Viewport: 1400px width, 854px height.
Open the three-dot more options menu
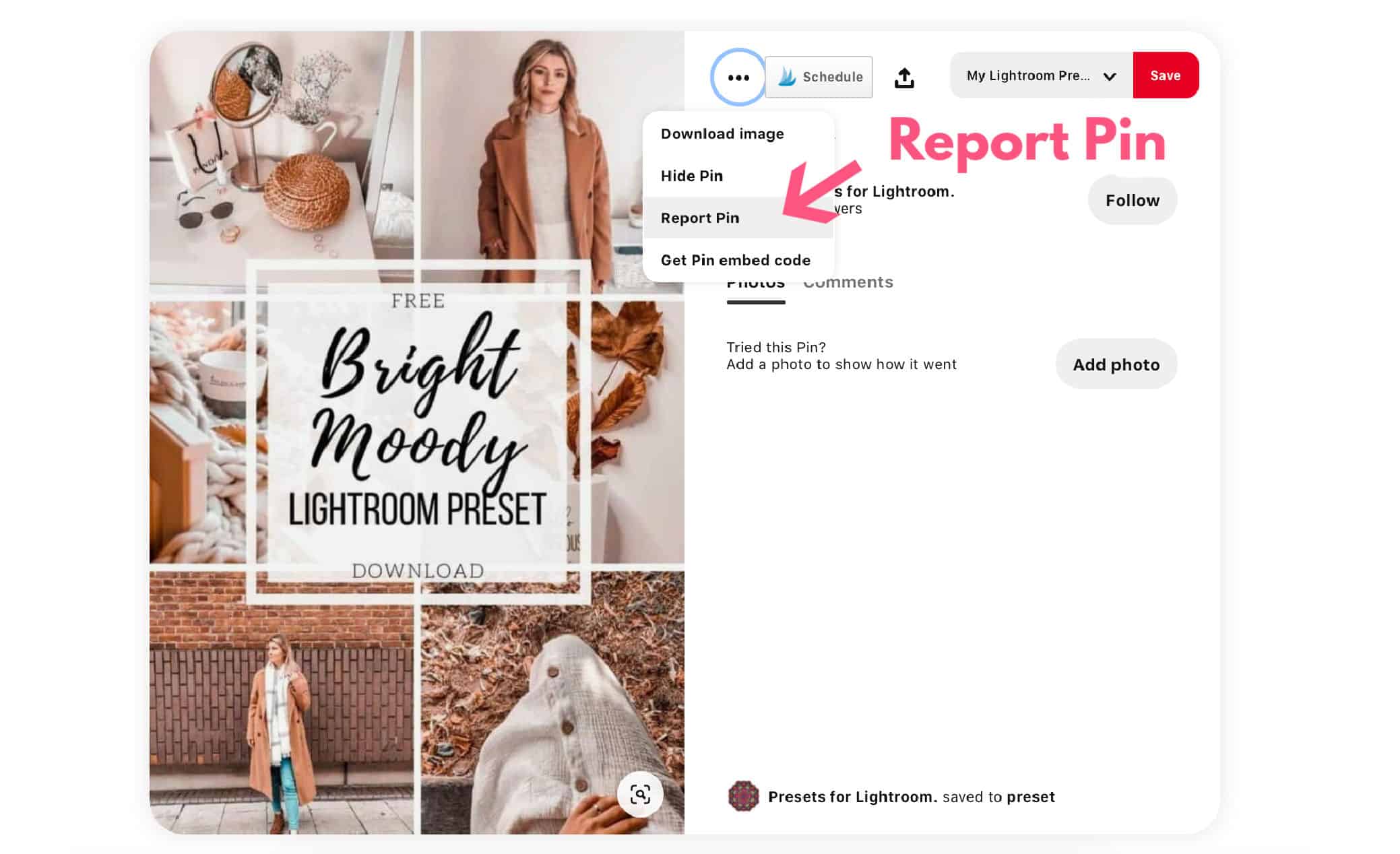(x=738, y=77)
